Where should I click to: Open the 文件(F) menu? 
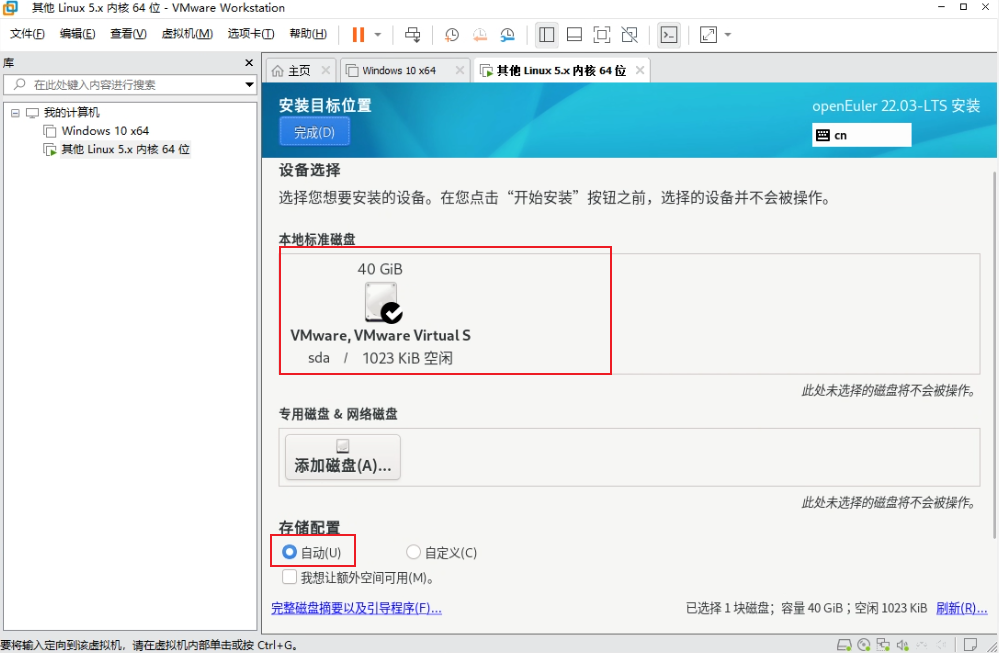[x=27, y=34]
